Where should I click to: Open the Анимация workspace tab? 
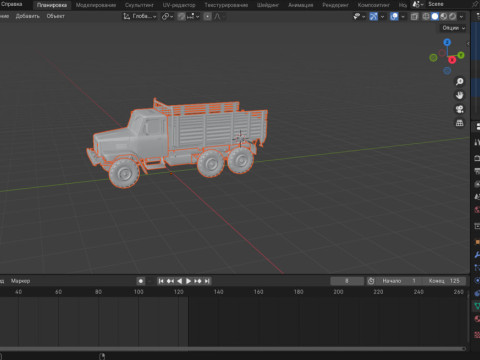pyautogui.click(x=300, y=5)
